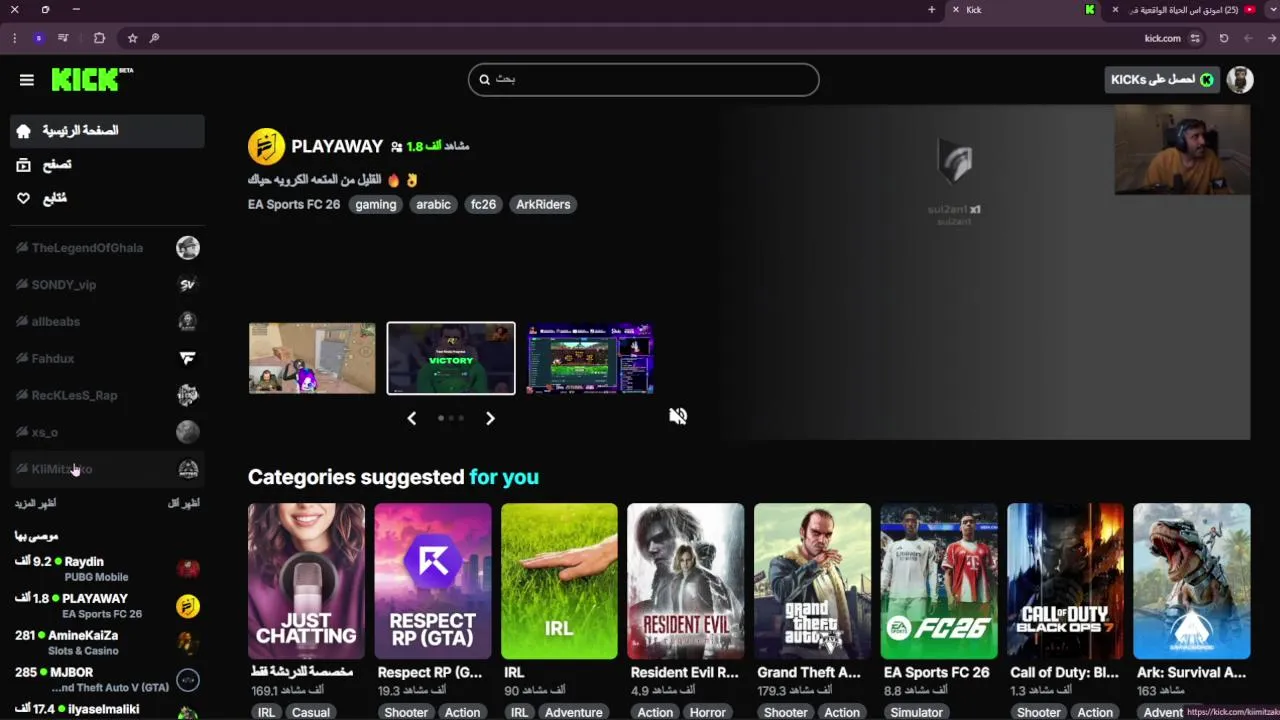Open recommended channel AmineKaiZa
Image resolution: width=1280 pixels, height=720 pixels.
tap(107, 643)
